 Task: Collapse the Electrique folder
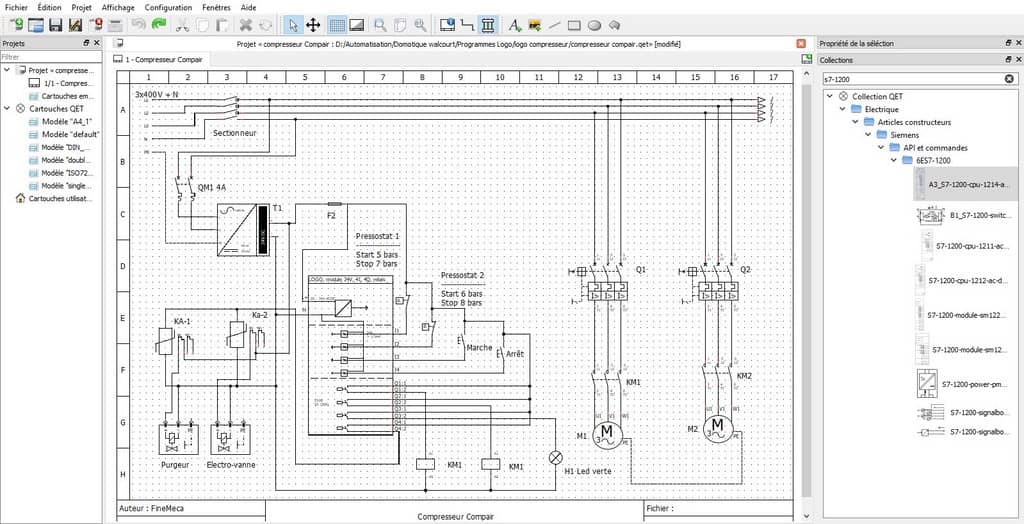(843, 109)
